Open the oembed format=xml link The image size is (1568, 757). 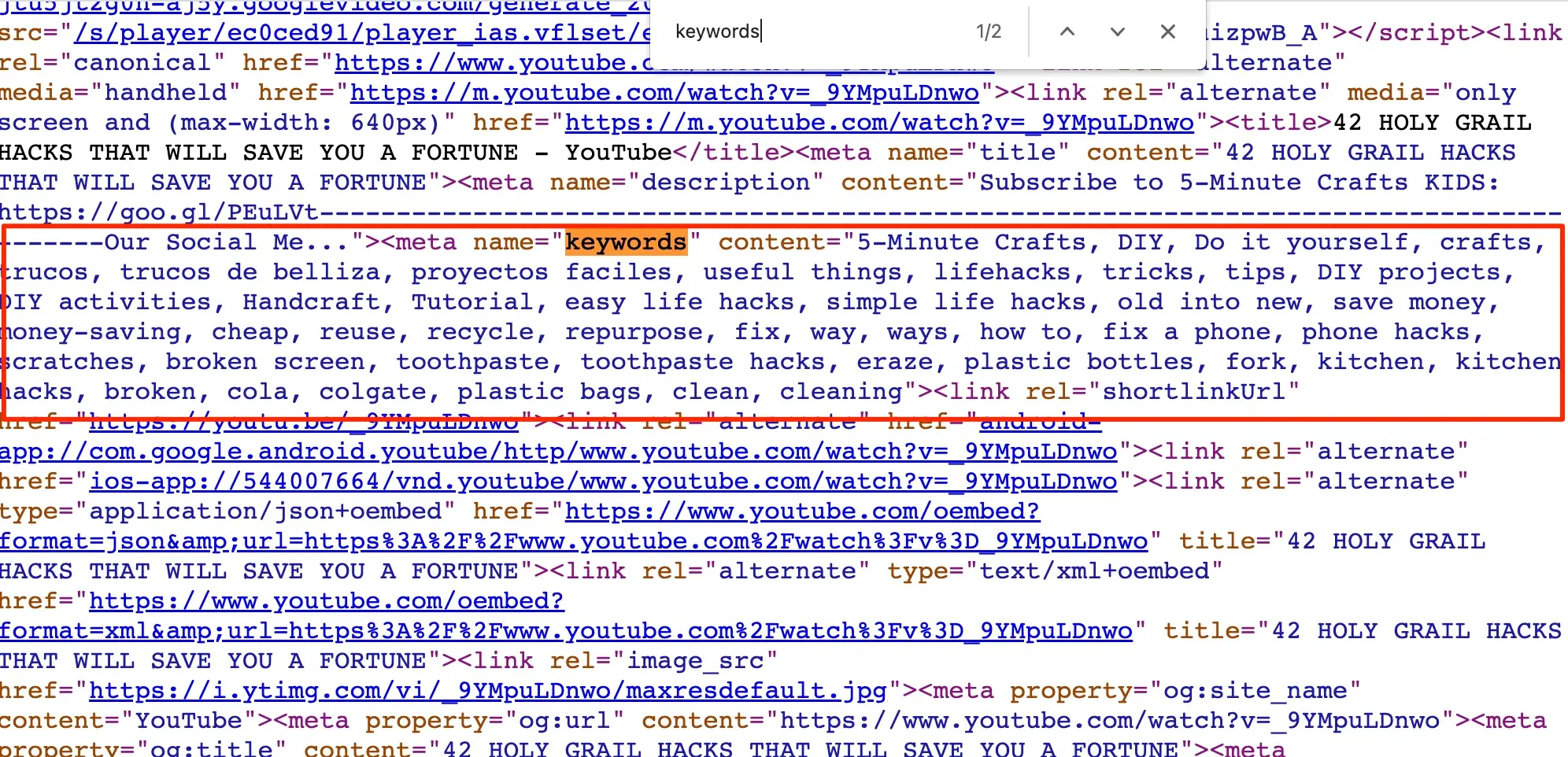[565, 631]
